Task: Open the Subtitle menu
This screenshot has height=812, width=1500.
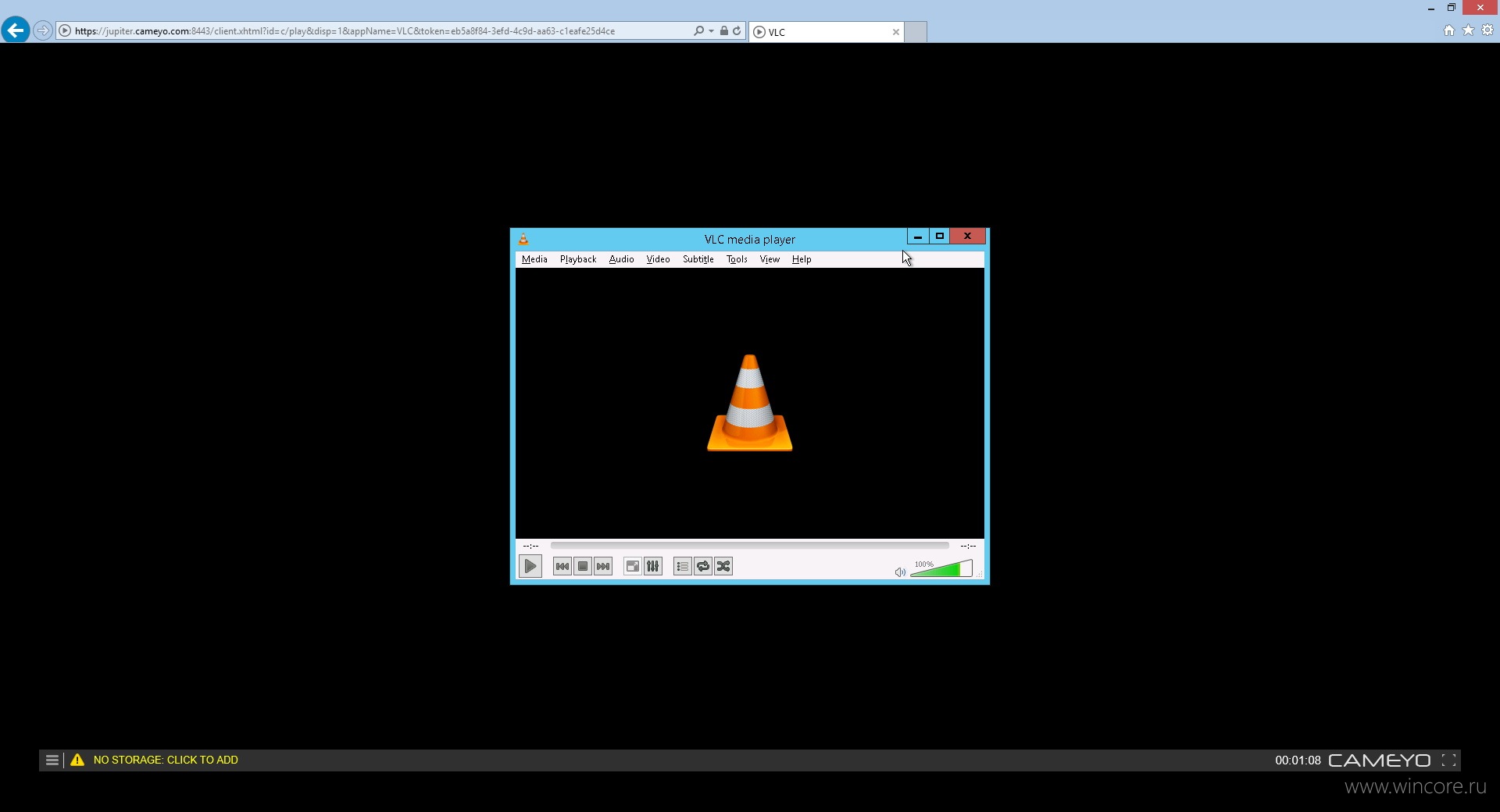Action: [x=698, y=259]
